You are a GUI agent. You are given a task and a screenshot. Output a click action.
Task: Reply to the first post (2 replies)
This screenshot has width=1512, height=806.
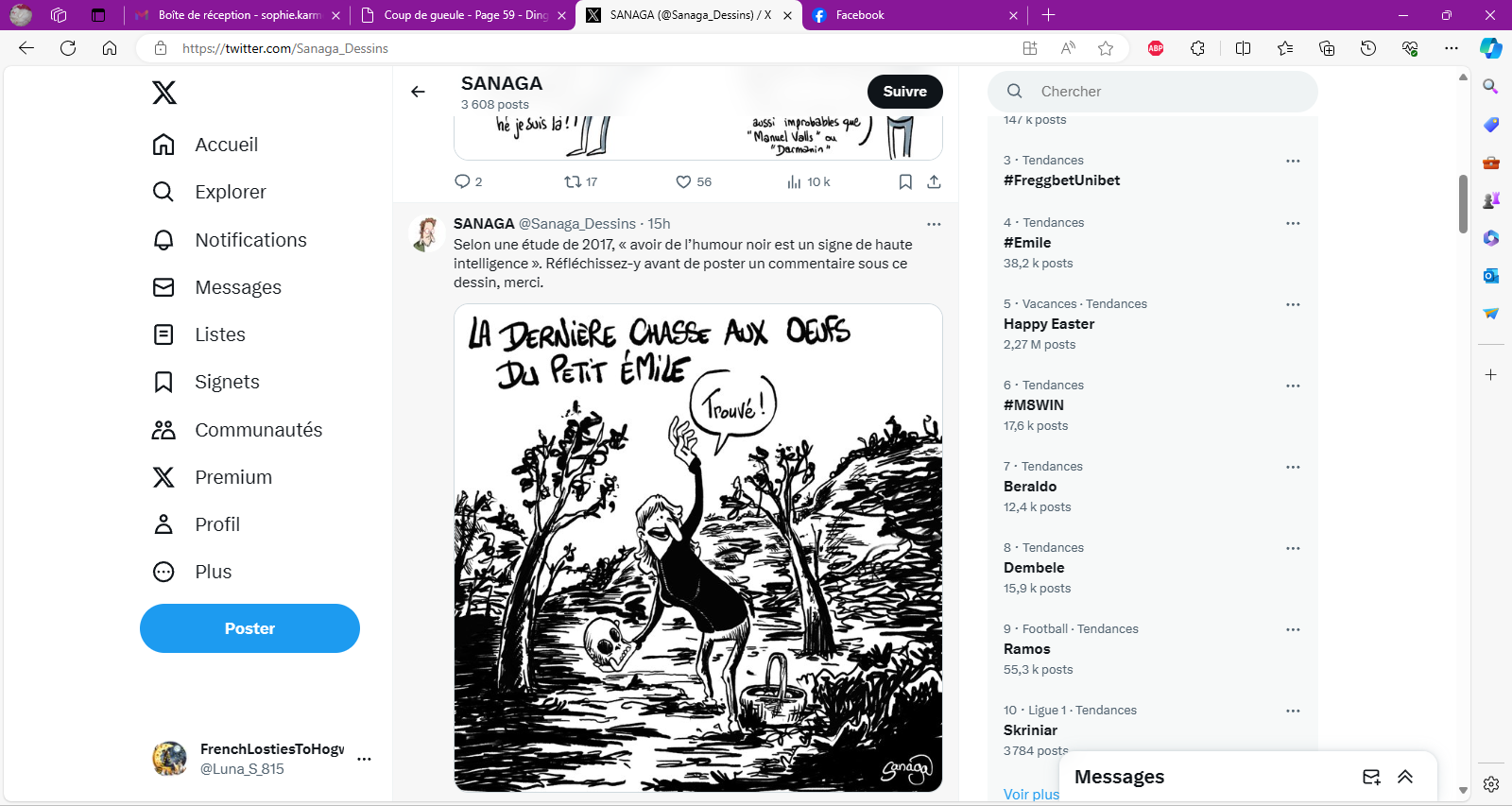[468, 181]
